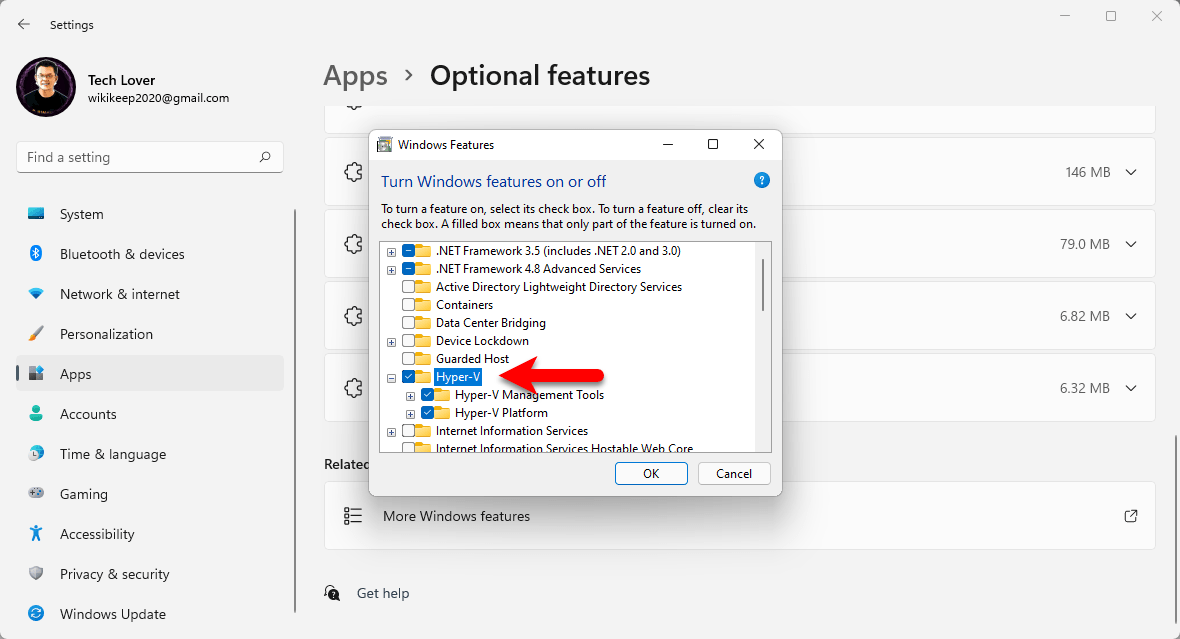Enable Active Directory Lightweight Directory Services
1180x639 pixels.
pyautogui.click(x=409, y=287)
